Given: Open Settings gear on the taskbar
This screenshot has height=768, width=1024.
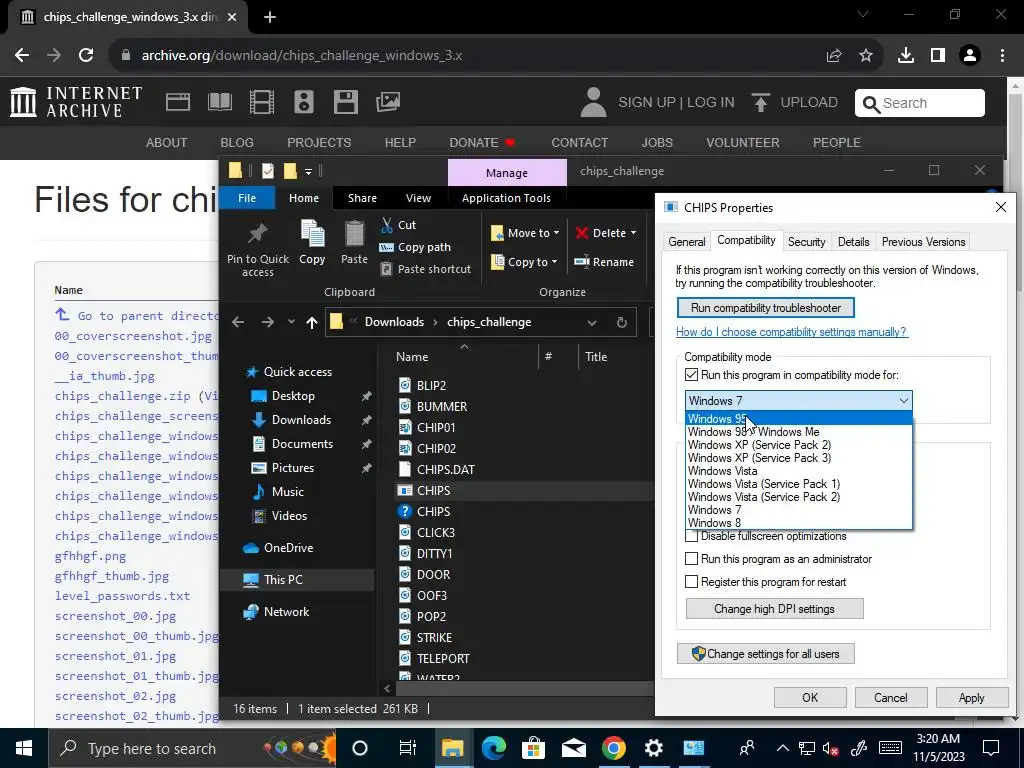Looking at the screenshot, I should [653, 748].
